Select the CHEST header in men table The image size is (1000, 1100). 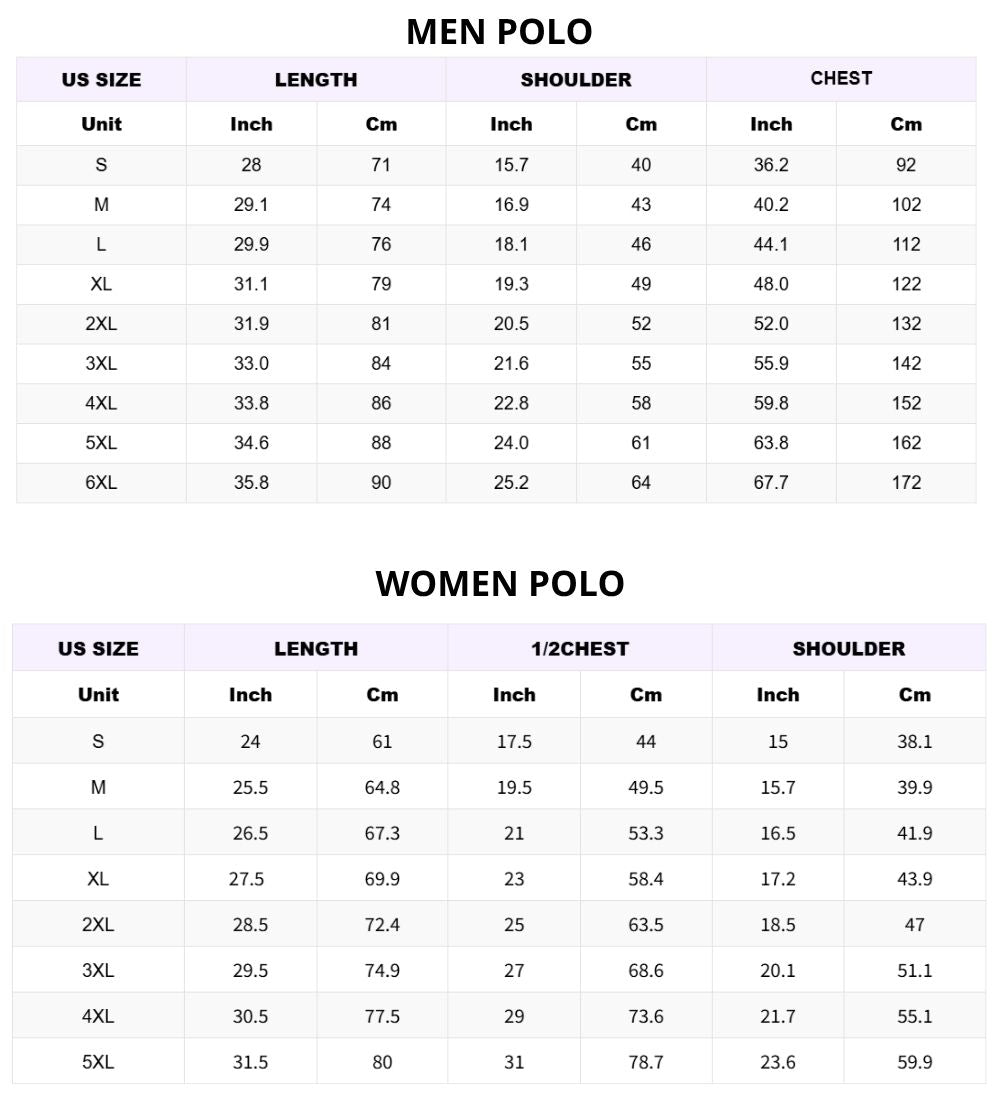coord(841,79)
